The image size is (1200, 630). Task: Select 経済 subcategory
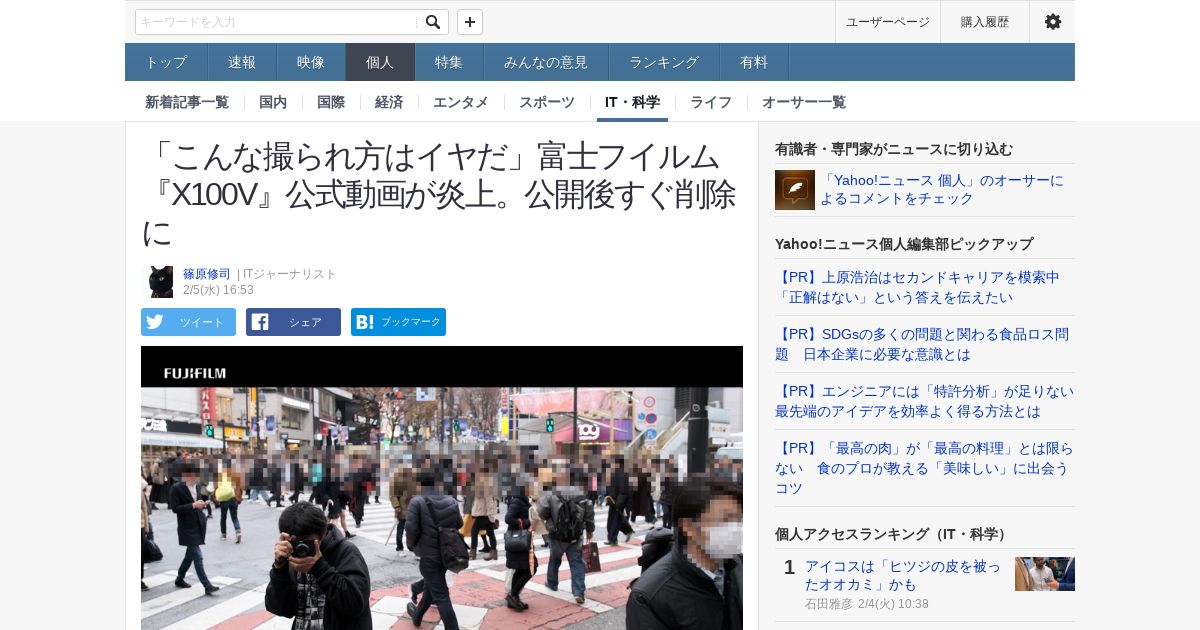coord(389,102)
